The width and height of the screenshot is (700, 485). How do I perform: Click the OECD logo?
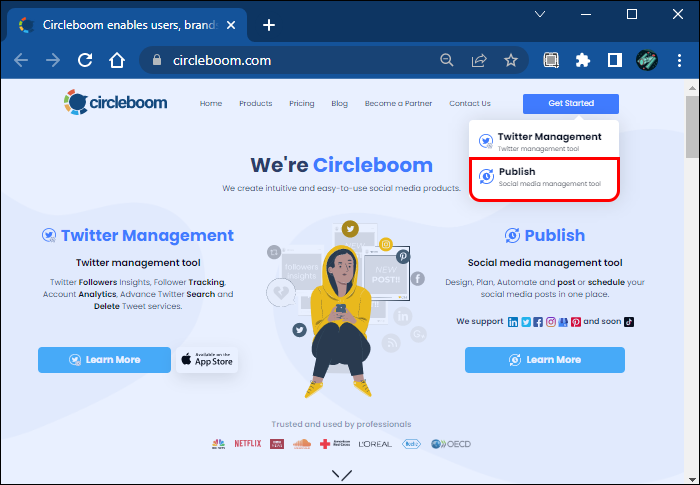coord(451,444)
